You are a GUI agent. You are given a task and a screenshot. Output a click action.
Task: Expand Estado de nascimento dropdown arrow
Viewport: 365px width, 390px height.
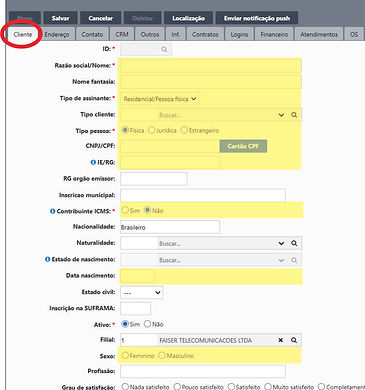point(281,260)
